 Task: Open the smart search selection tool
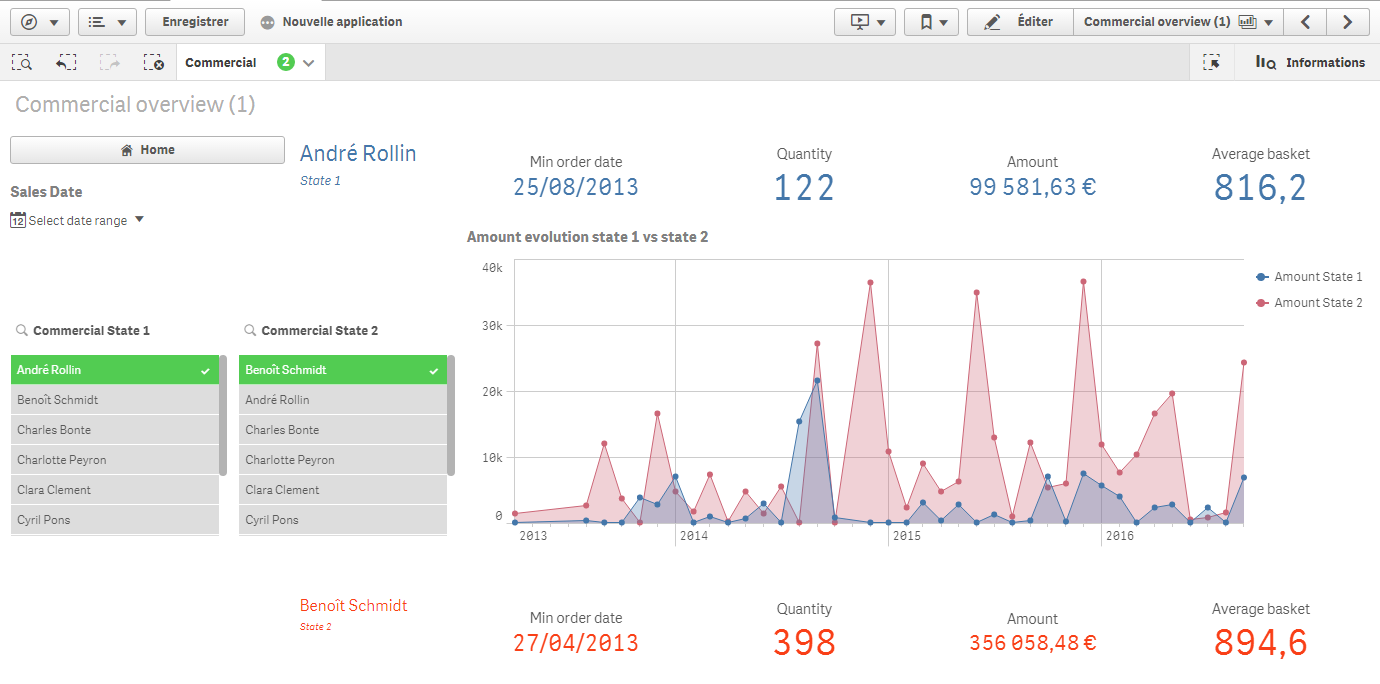[x=22, y=62]
